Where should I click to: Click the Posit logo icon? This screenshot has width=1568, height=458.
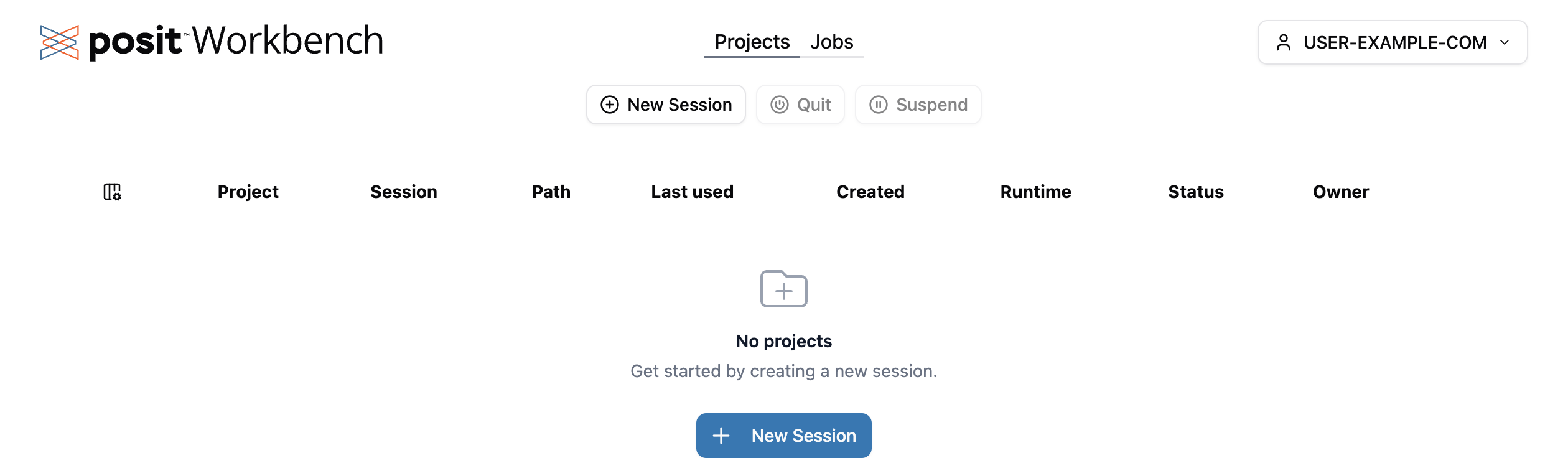point(59,42)
